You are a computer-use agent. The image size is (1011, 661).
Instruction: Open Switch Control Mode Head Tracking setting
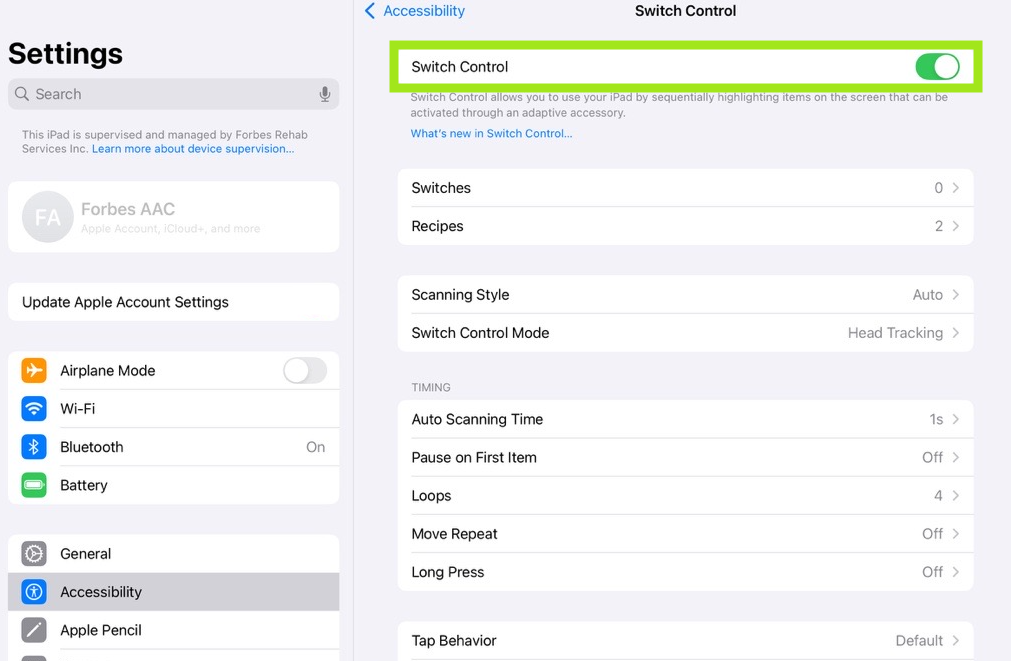pos(685,333)
